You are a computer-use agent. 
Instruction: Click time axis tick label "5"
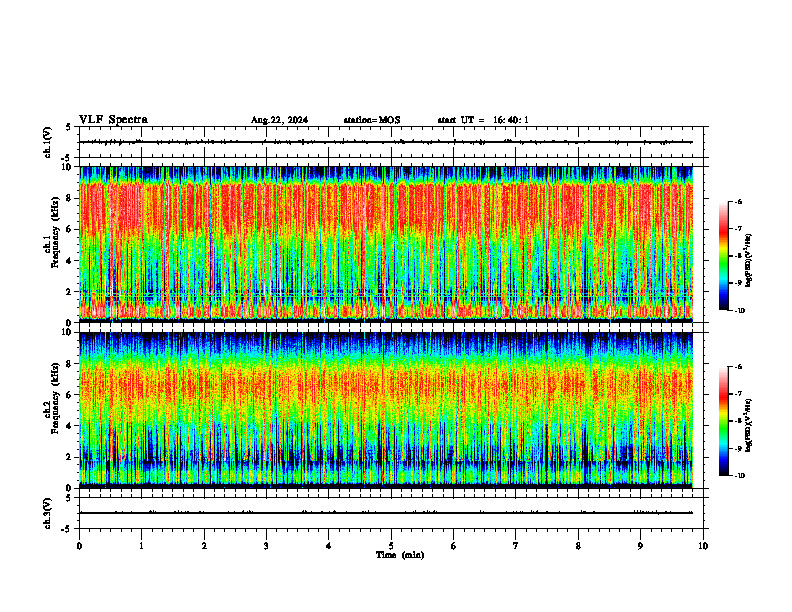(x=391, y=546)
